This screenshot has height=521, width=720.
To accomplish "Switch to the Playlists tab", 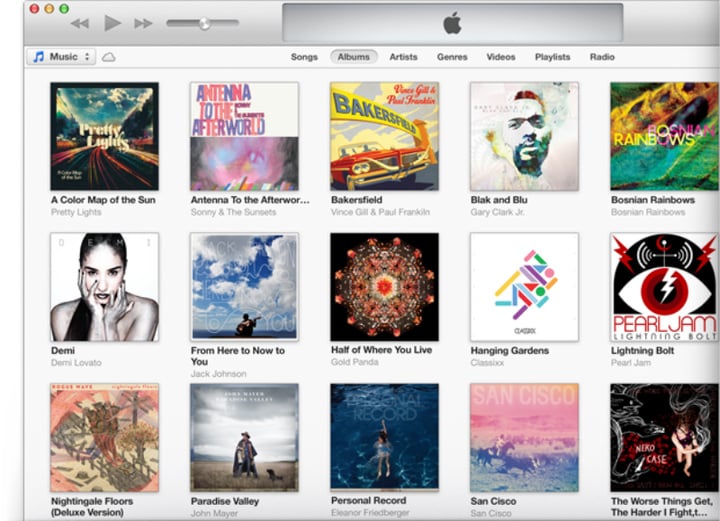I will tap(552, 57).
